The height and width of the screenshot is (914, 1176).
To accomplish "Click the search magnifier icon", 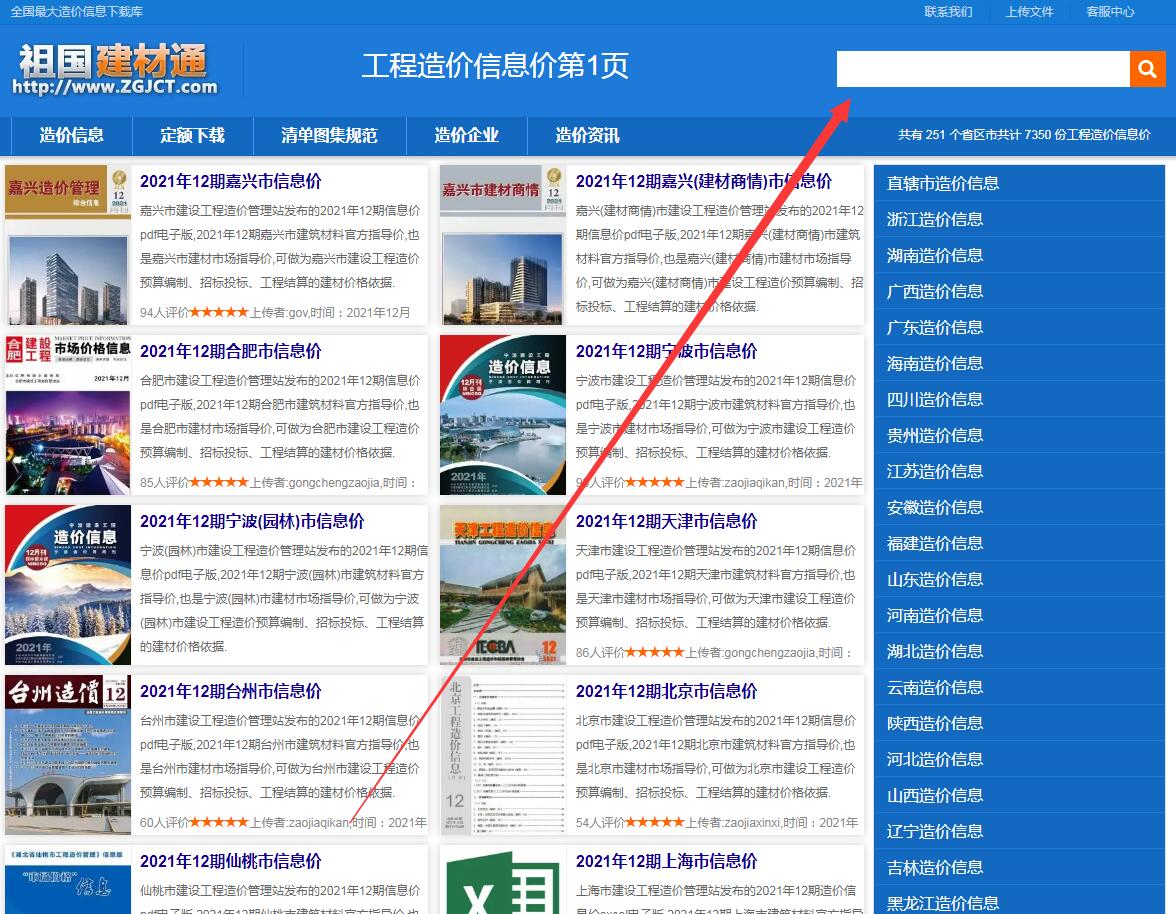I will 1146,69.
